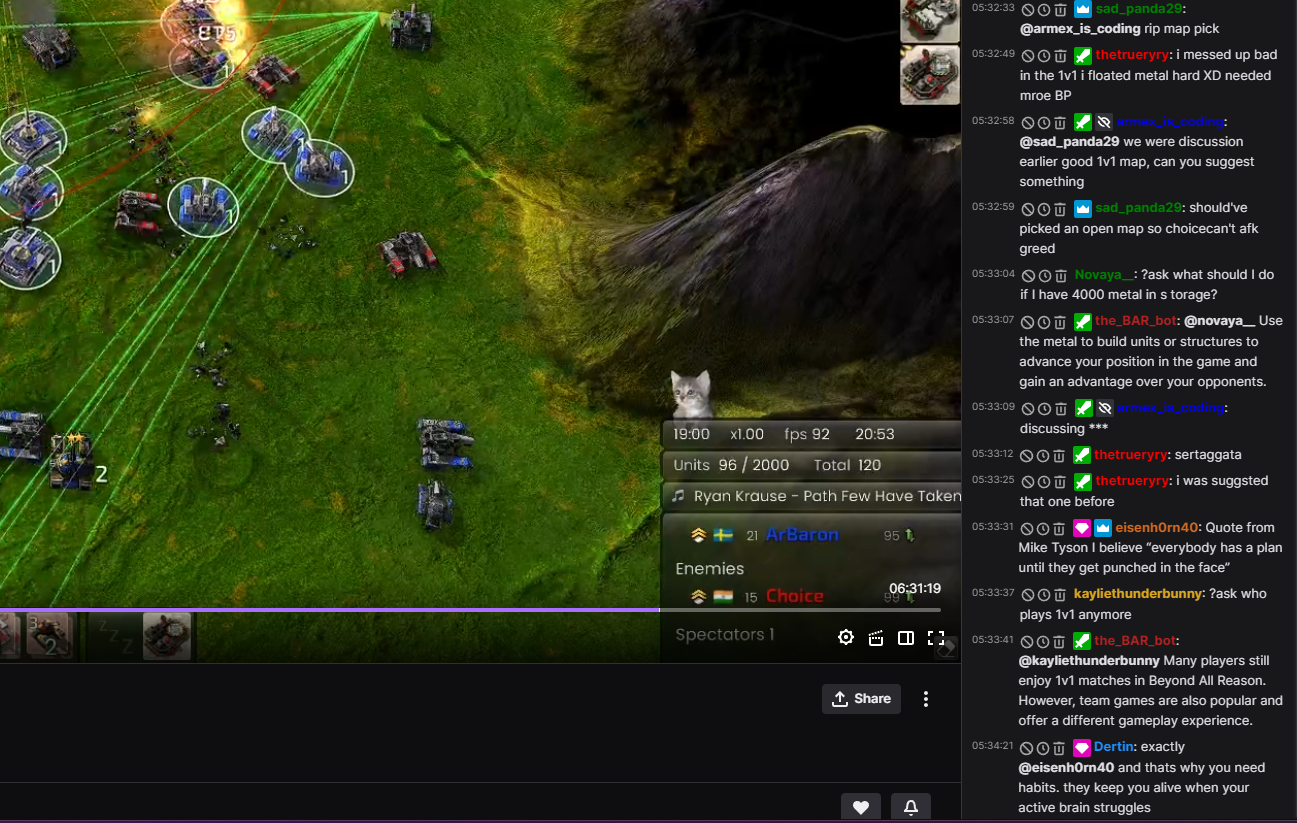1297x823 pixels.
Task: Delete the 05:33:12 sertaggata message
Action: [1060, 455]
